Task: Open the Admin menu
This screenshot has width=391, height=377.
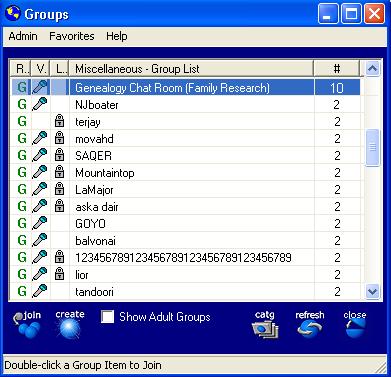Action: tap(23, 36)
